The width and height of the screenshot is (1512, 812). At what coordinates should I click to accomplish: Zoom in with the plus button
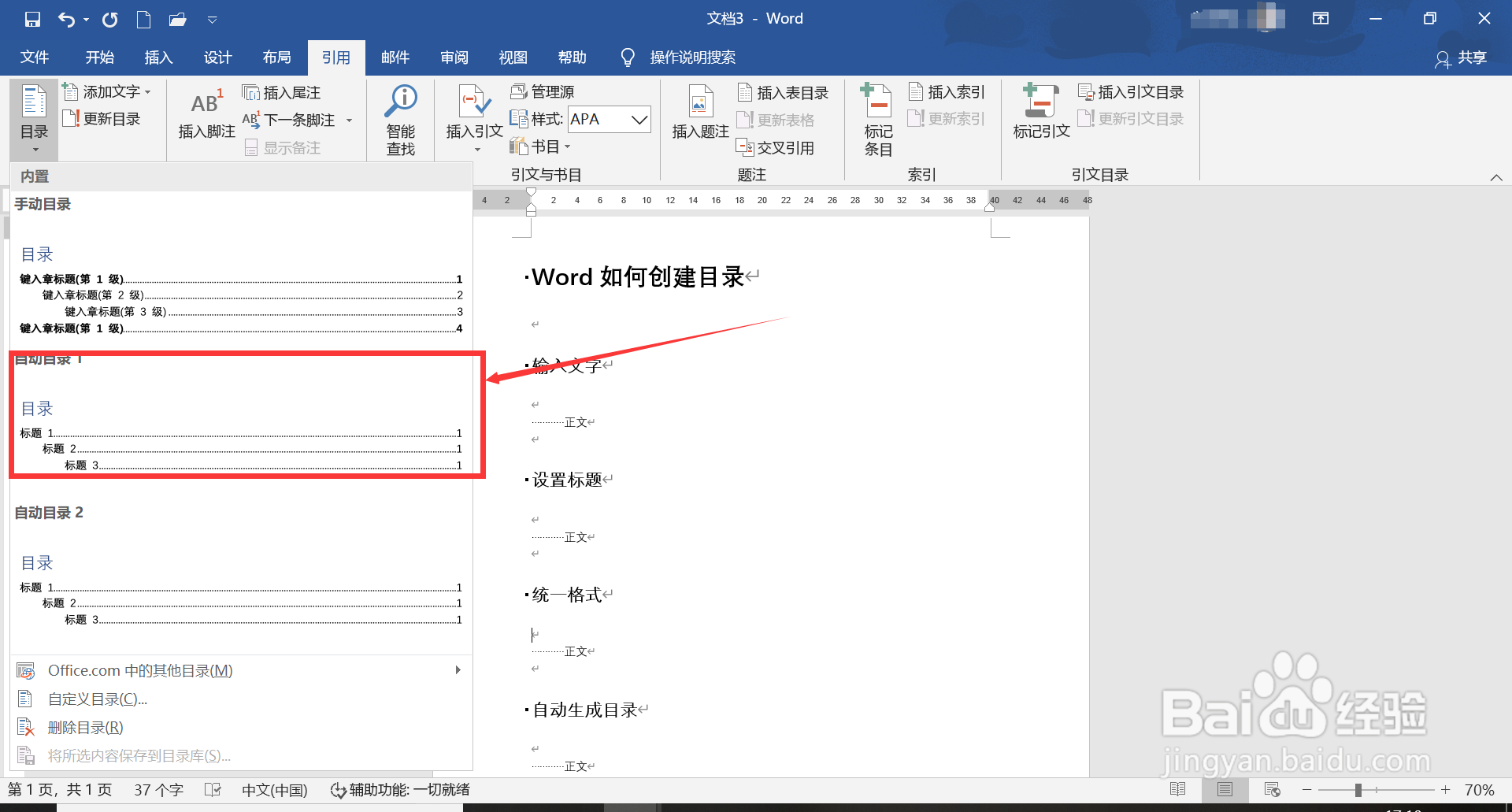click(1446, 790)
